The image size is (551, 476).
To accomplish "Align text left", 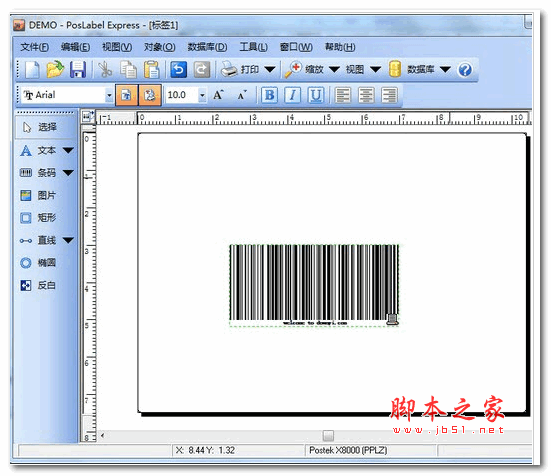I will tap(343, 95).
